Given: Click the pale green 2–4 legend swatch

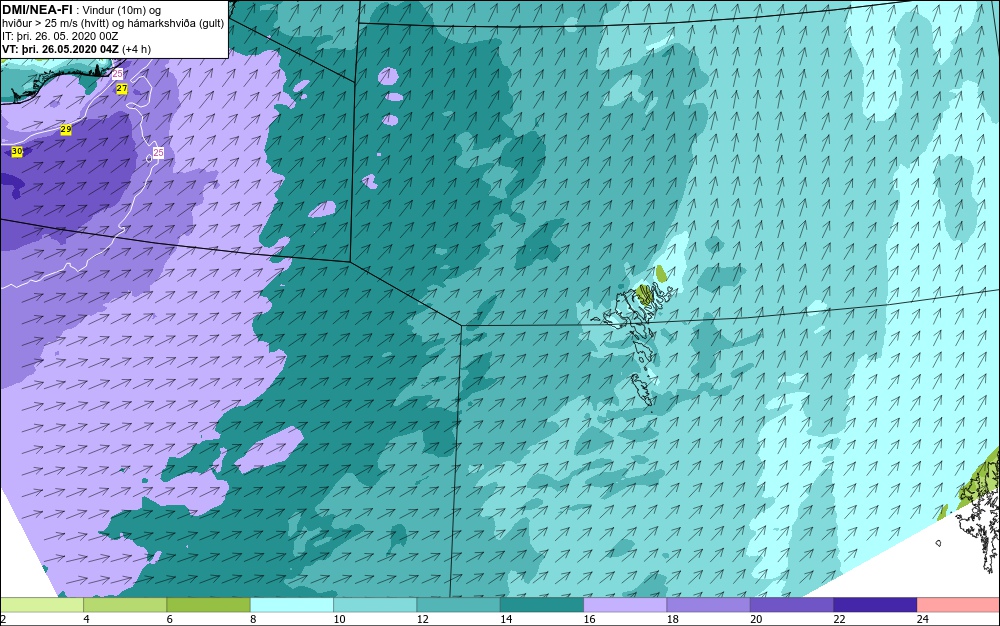Looking at the screenshot, I should pyautogui.click(x=41, y=605).
